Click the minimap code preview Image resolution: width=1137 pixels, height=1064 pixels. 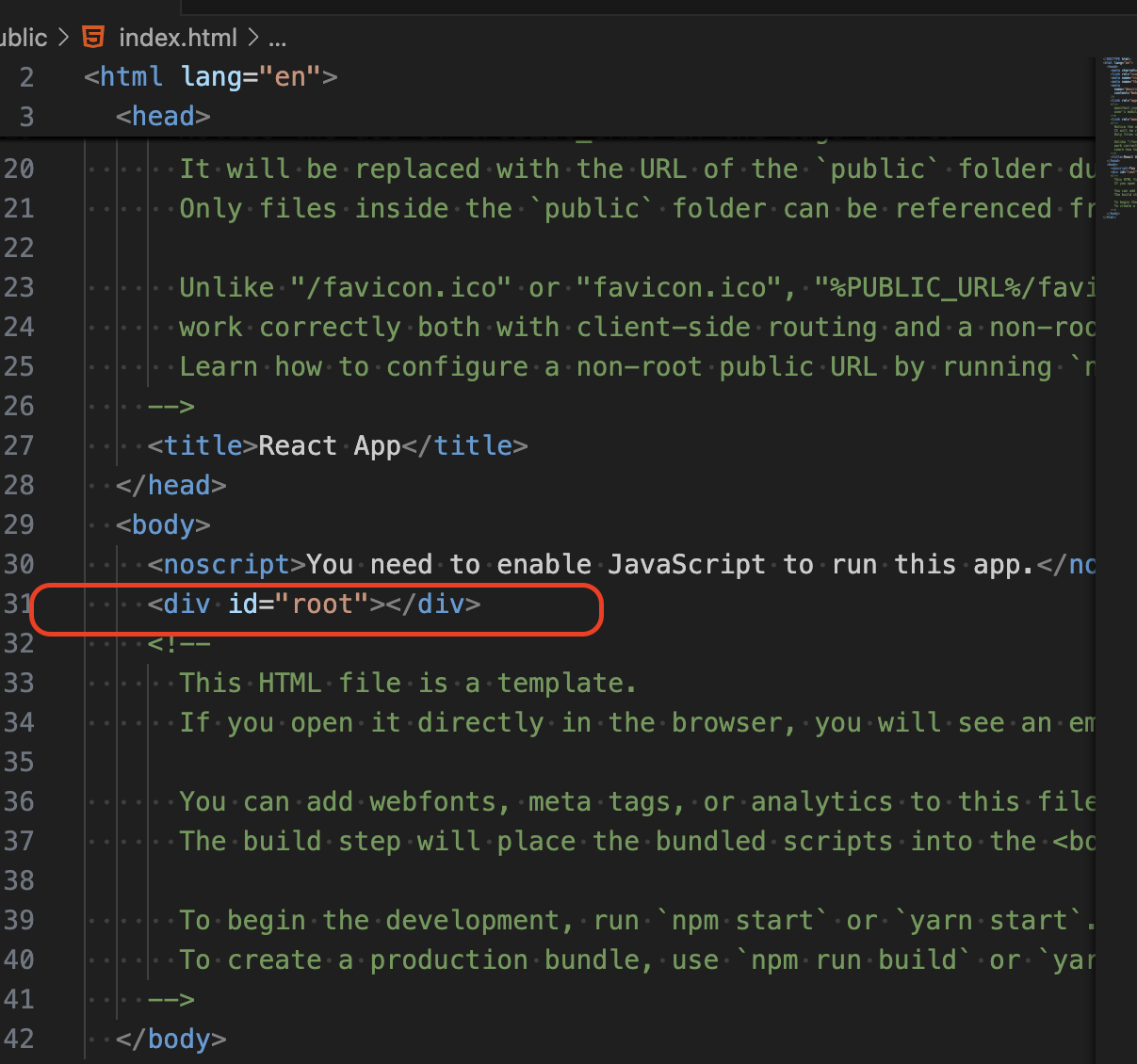tap(1118, 138)
